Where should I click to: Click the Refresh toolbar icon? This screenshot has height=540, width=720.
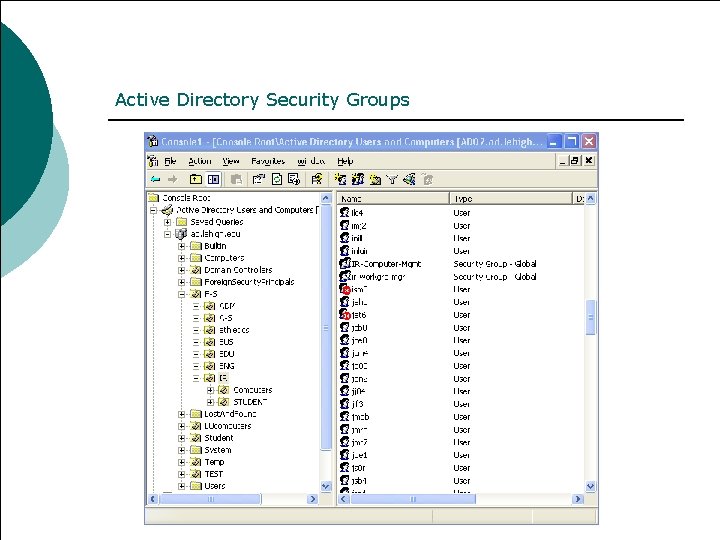coord(277,180)
